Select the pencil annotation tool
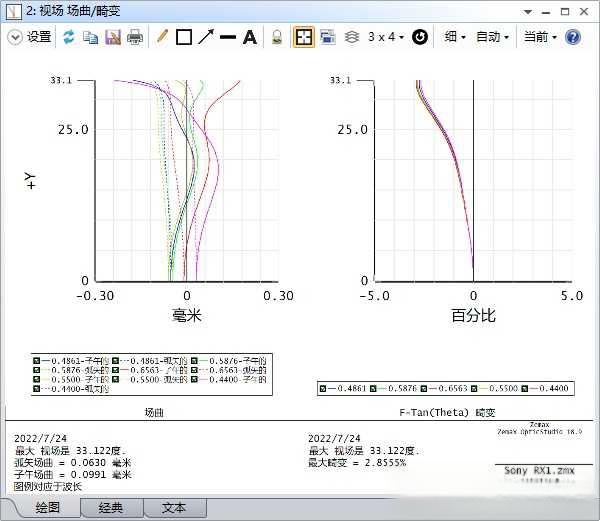The height and width of the screenshot is (521, 600). pyautogui.click(x=162, y=37)
